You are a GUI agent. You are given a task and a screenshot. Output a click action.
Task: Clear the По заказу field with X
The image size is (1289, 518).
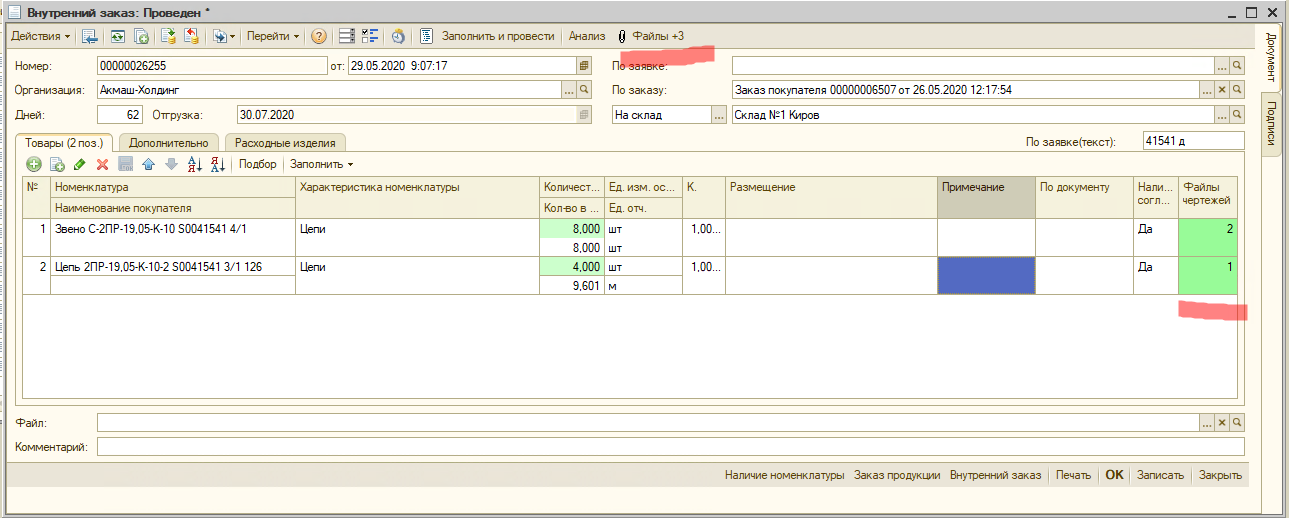click(1221, 90)
